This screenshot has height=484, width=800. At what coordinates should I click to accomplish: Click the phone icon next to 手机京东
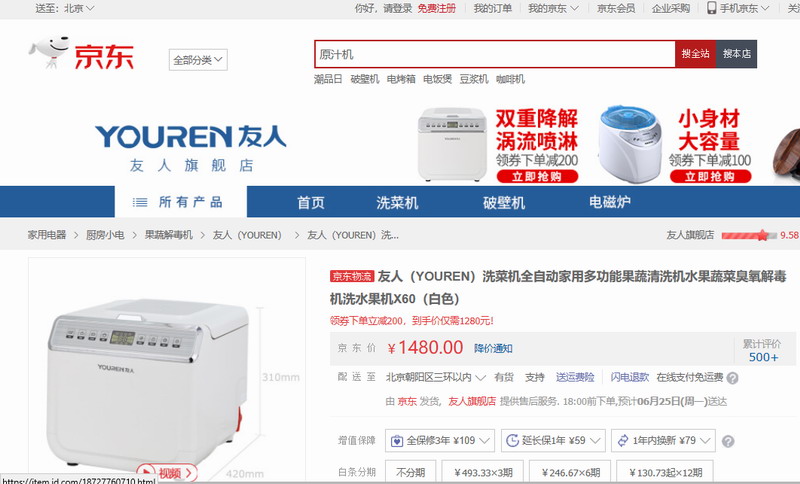click(711, 8)
